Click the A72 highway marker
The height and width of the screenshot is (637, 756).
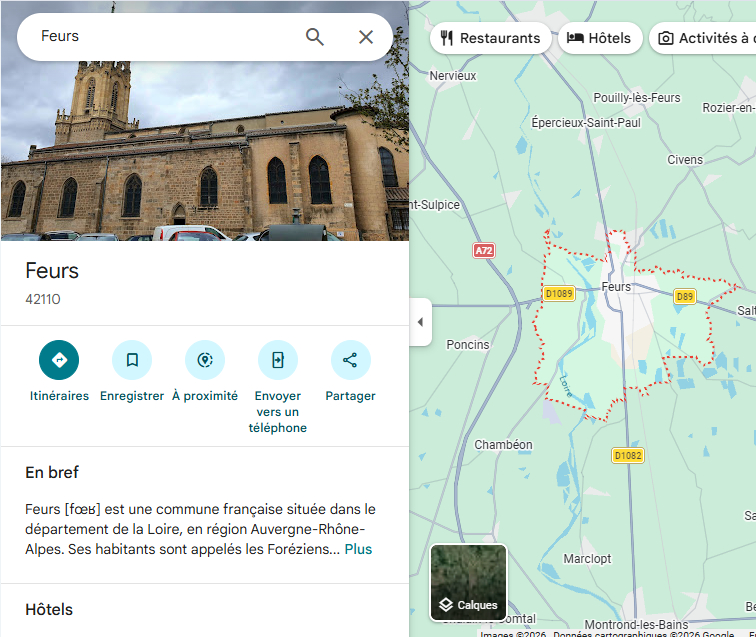pyautogui.click(x=484, y=251)
